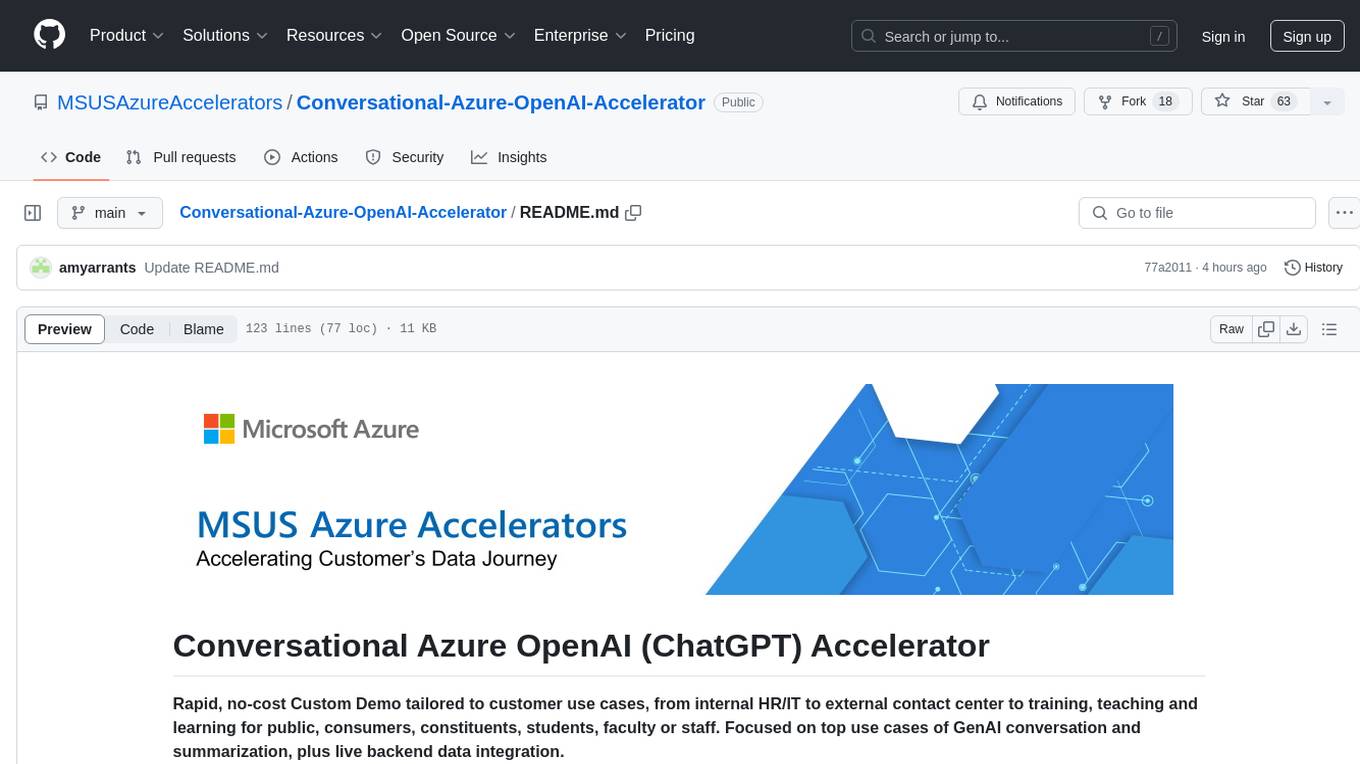
Task: Expand the Enterprise menu
Action: pyautogui.click(x=580, y=35)
